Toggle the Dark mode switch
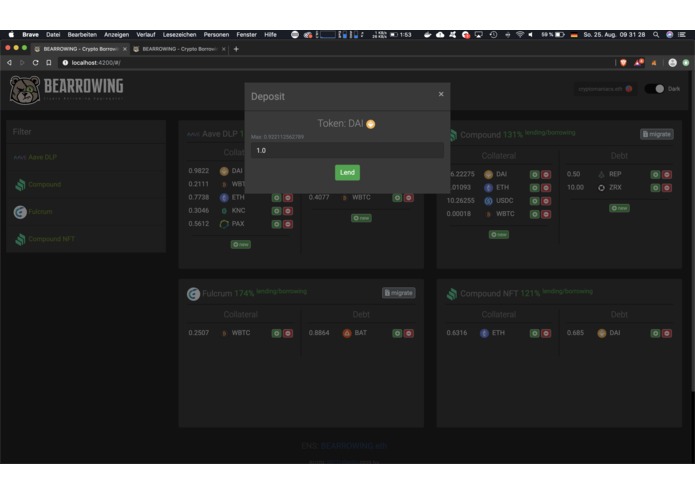Screen dimensions: 695x494 pyautogui.click(x=655, y=89)
